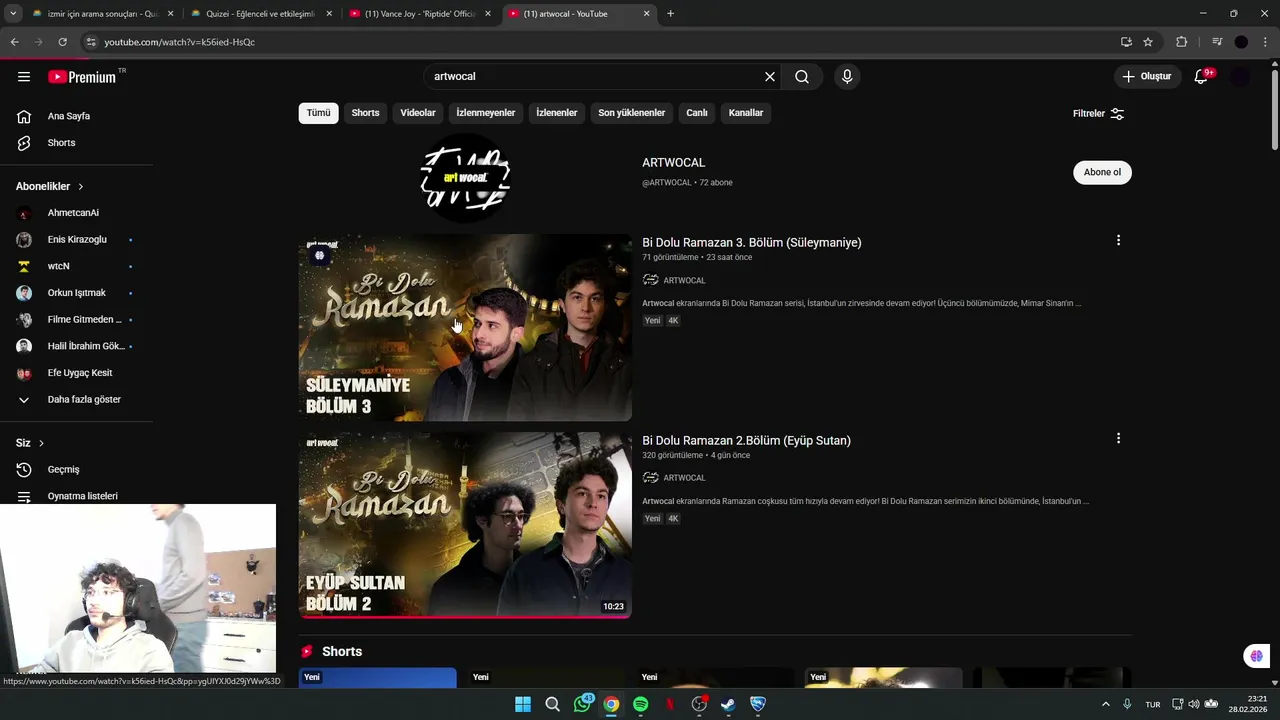1280x720 pixels.
Task: Open the three-dot menu for Bi Dolu Ramazan 3. Bölüm
Action: click(x=1118, y=240)
